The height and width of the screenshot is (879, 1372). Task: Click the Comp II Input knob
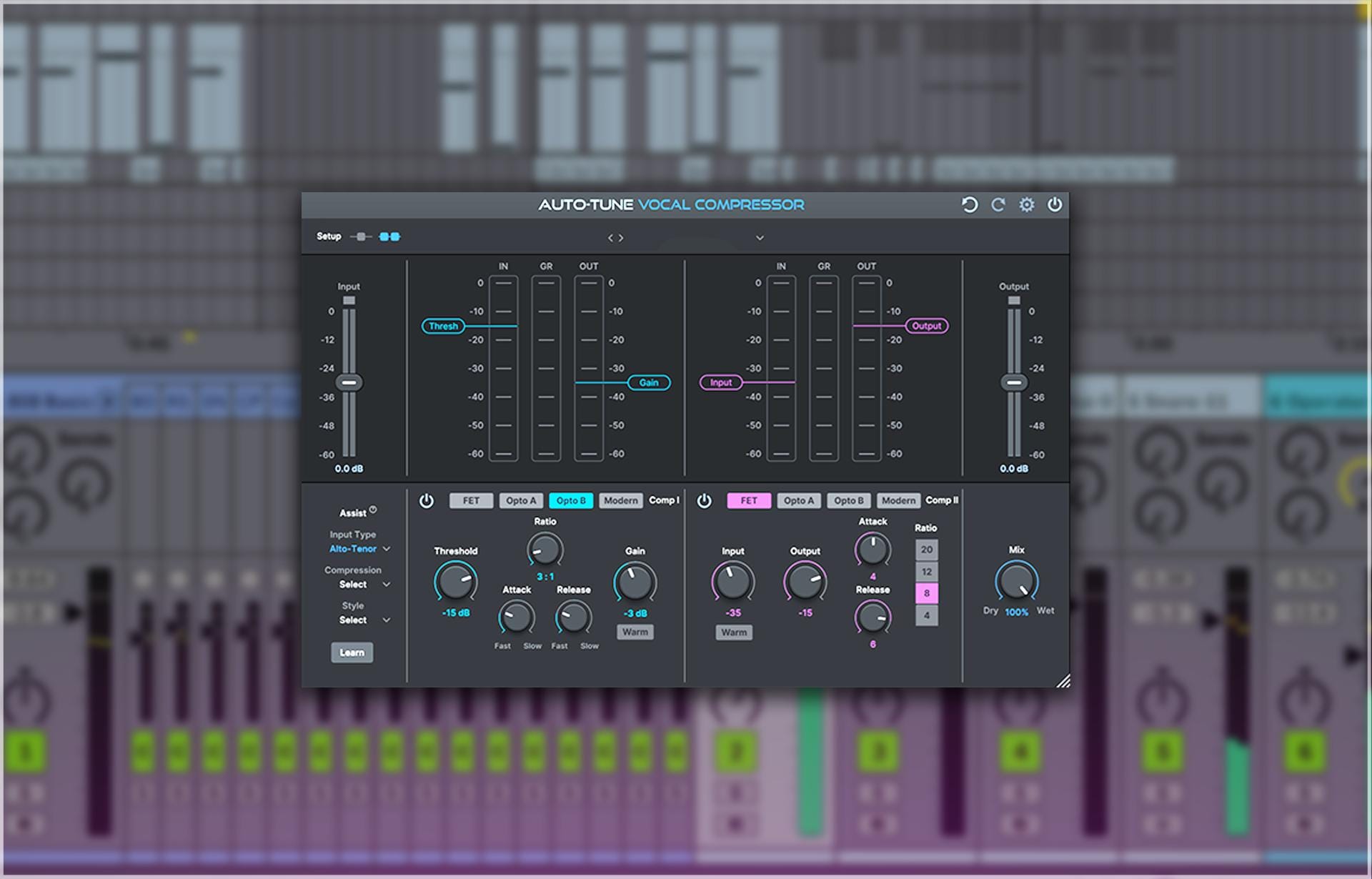(x=733, y=582)
